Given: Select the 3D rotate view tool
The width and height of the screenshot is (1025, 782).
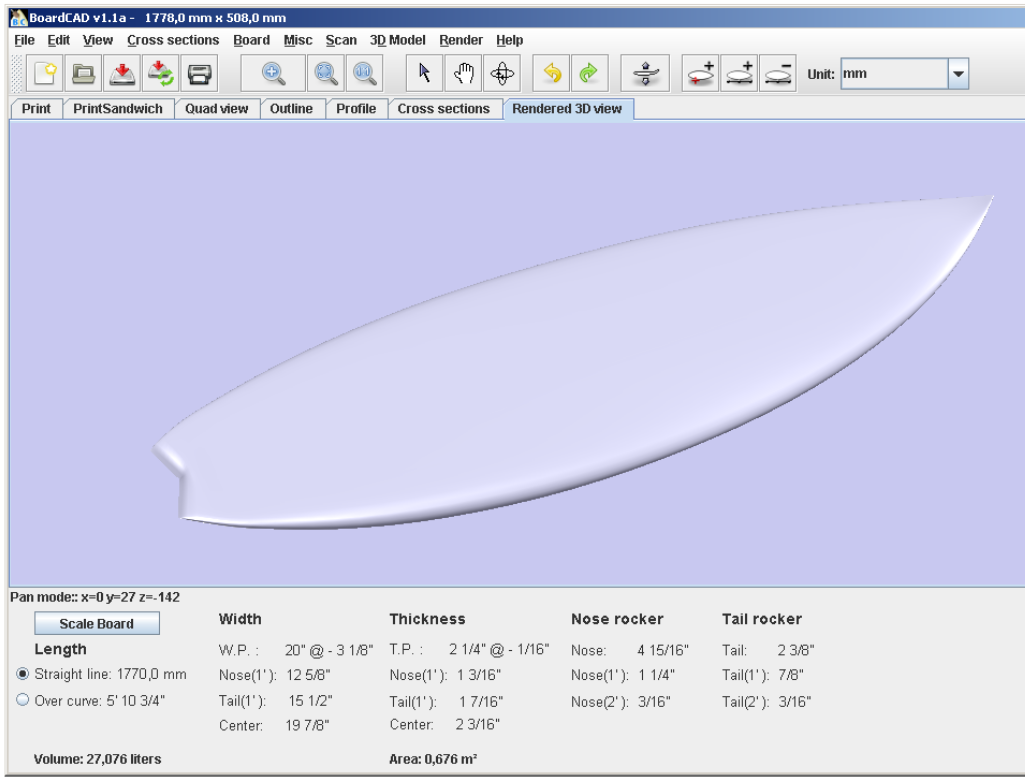Looking at the screenshot, I should 502,73.
